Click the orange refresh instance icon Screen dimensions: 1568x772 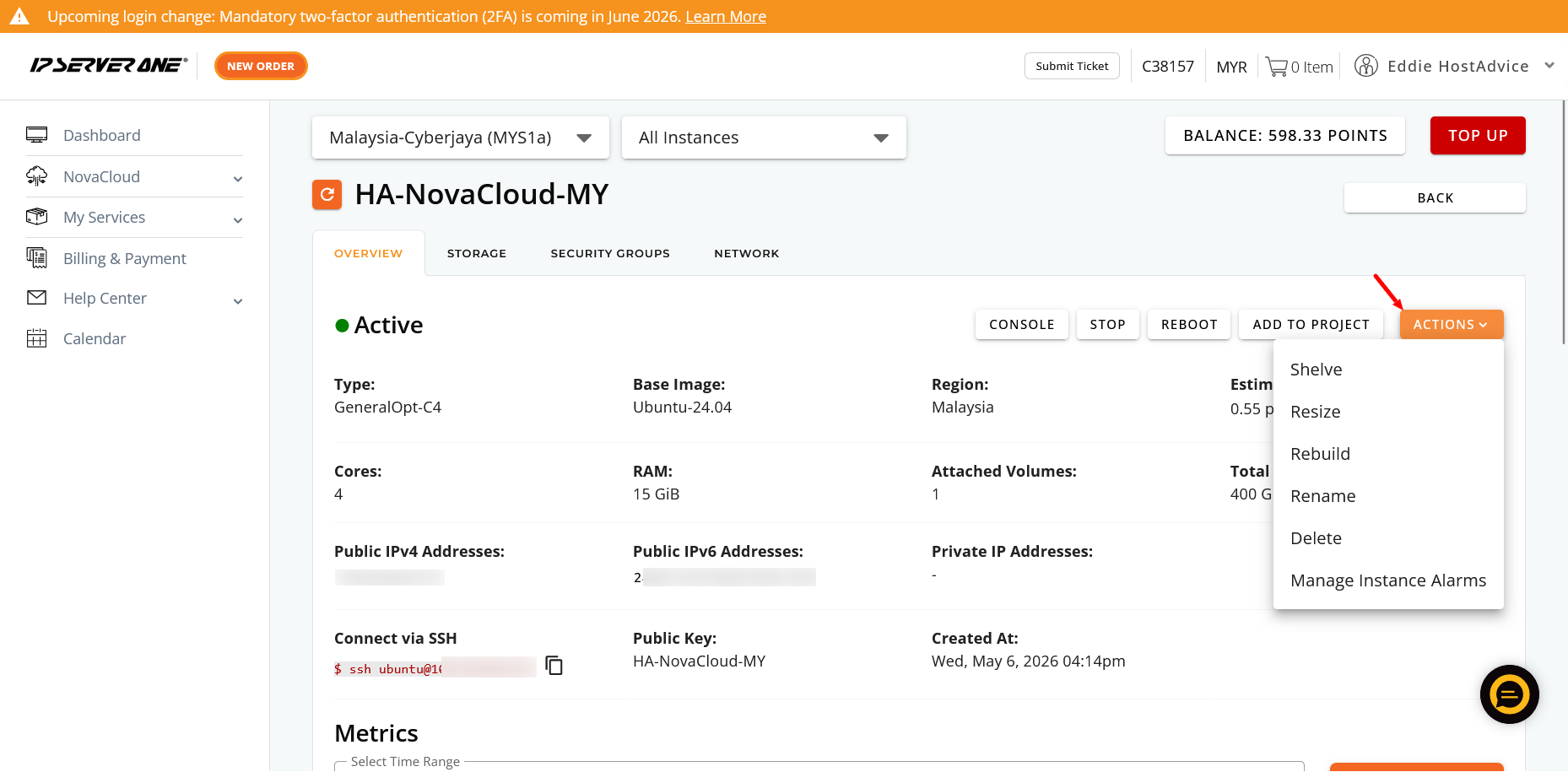[327, 194]
